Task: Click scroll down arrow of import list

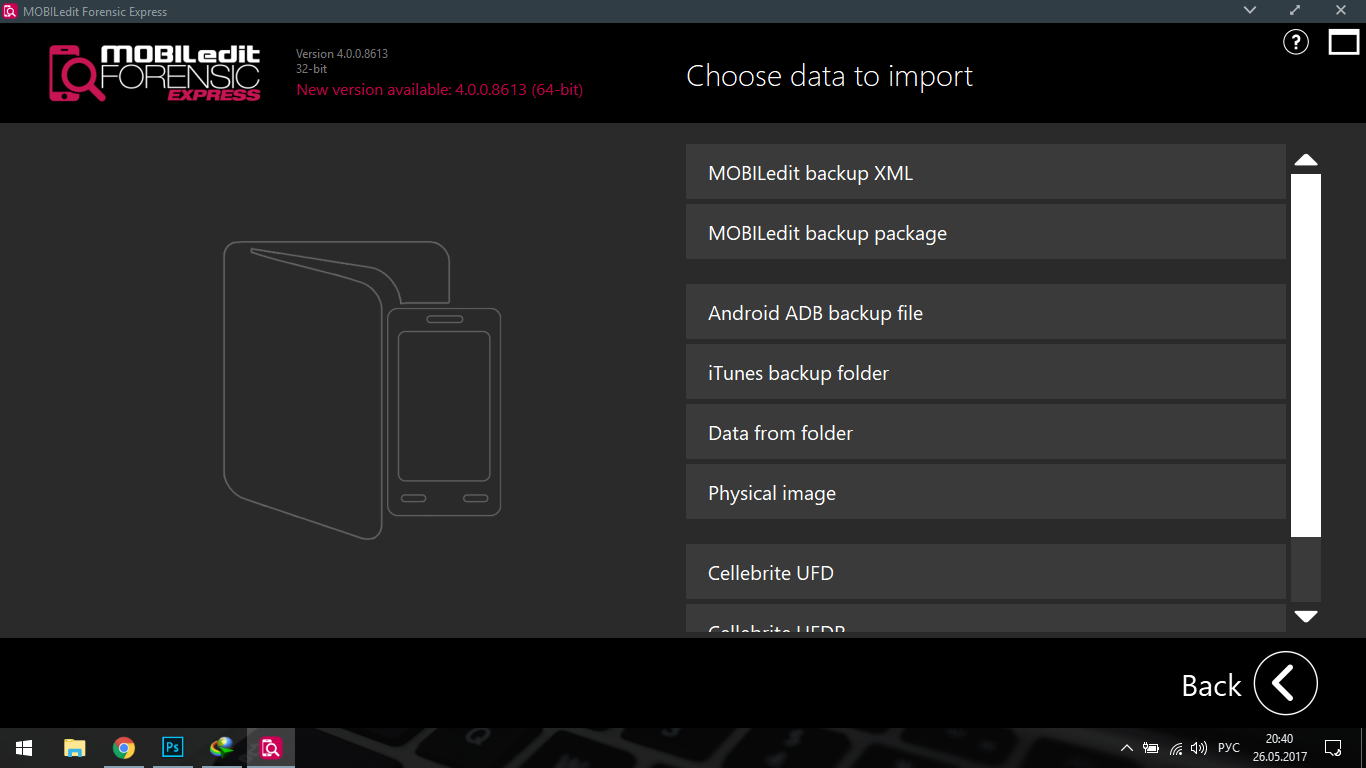Action: click(1306, 617)
